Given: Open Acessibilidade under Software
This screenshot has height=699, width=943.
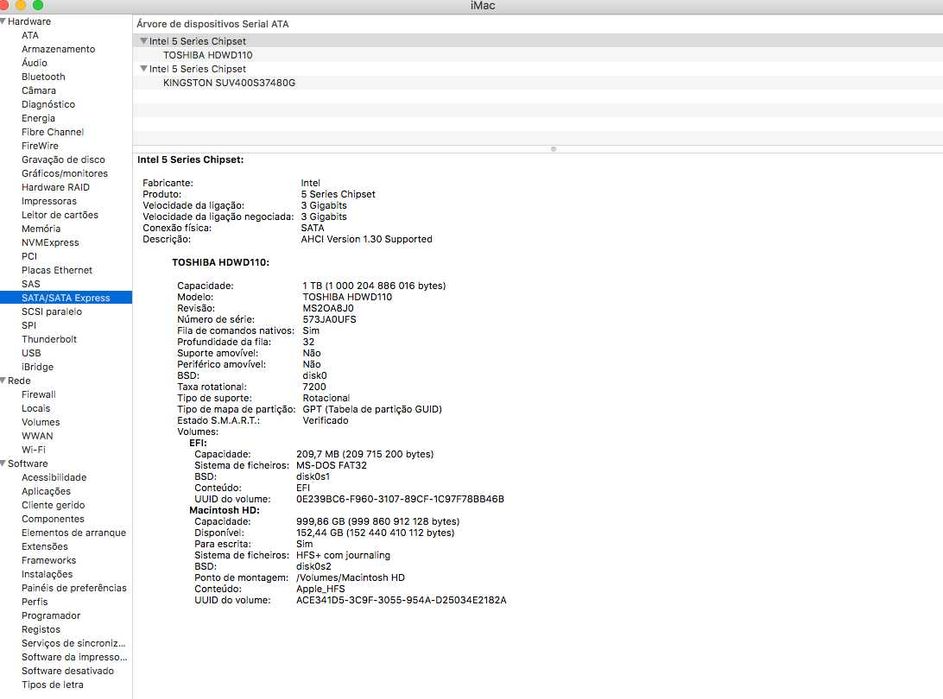Looking at the screenshot, I should click(x=54, y=478).
